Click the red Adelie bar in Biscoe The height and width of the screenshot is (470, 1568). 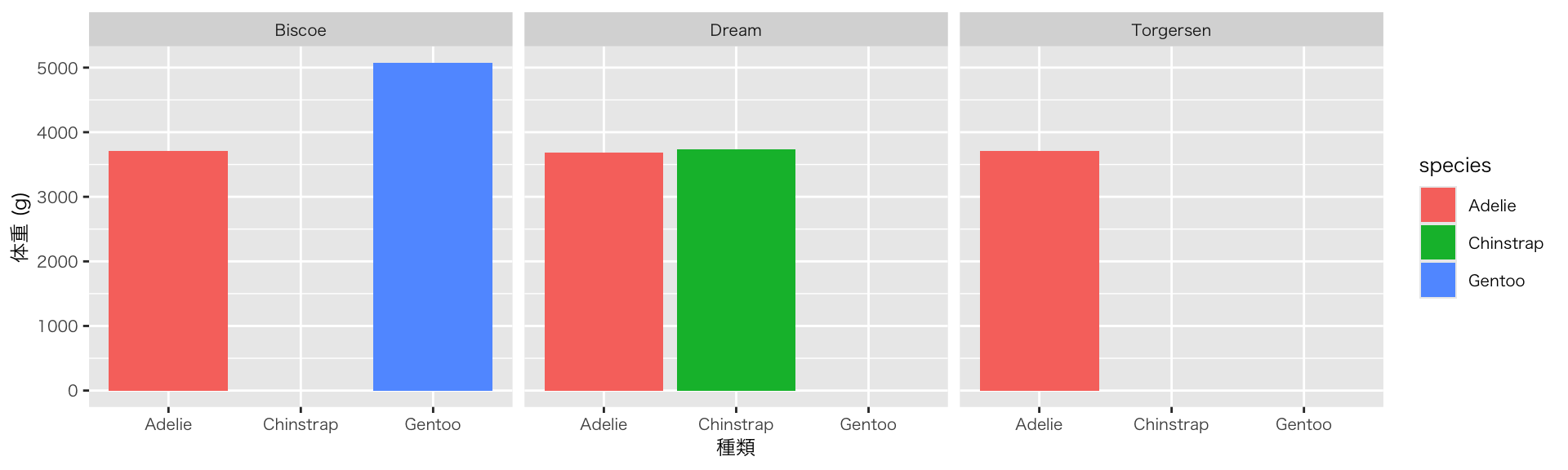(x=168, y=271)
